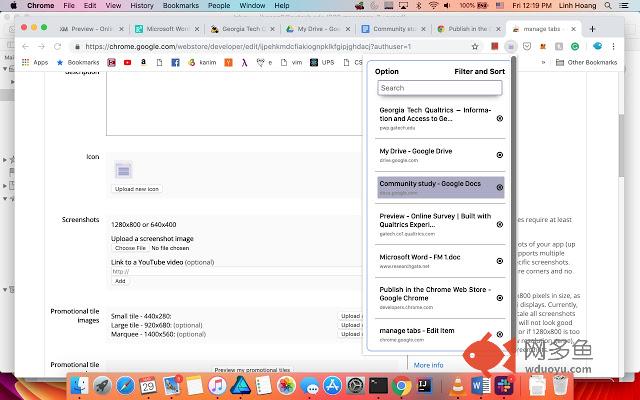Click the browser back arrow
The width and height of the screenshot is (640, 400).
pos(25,47)
